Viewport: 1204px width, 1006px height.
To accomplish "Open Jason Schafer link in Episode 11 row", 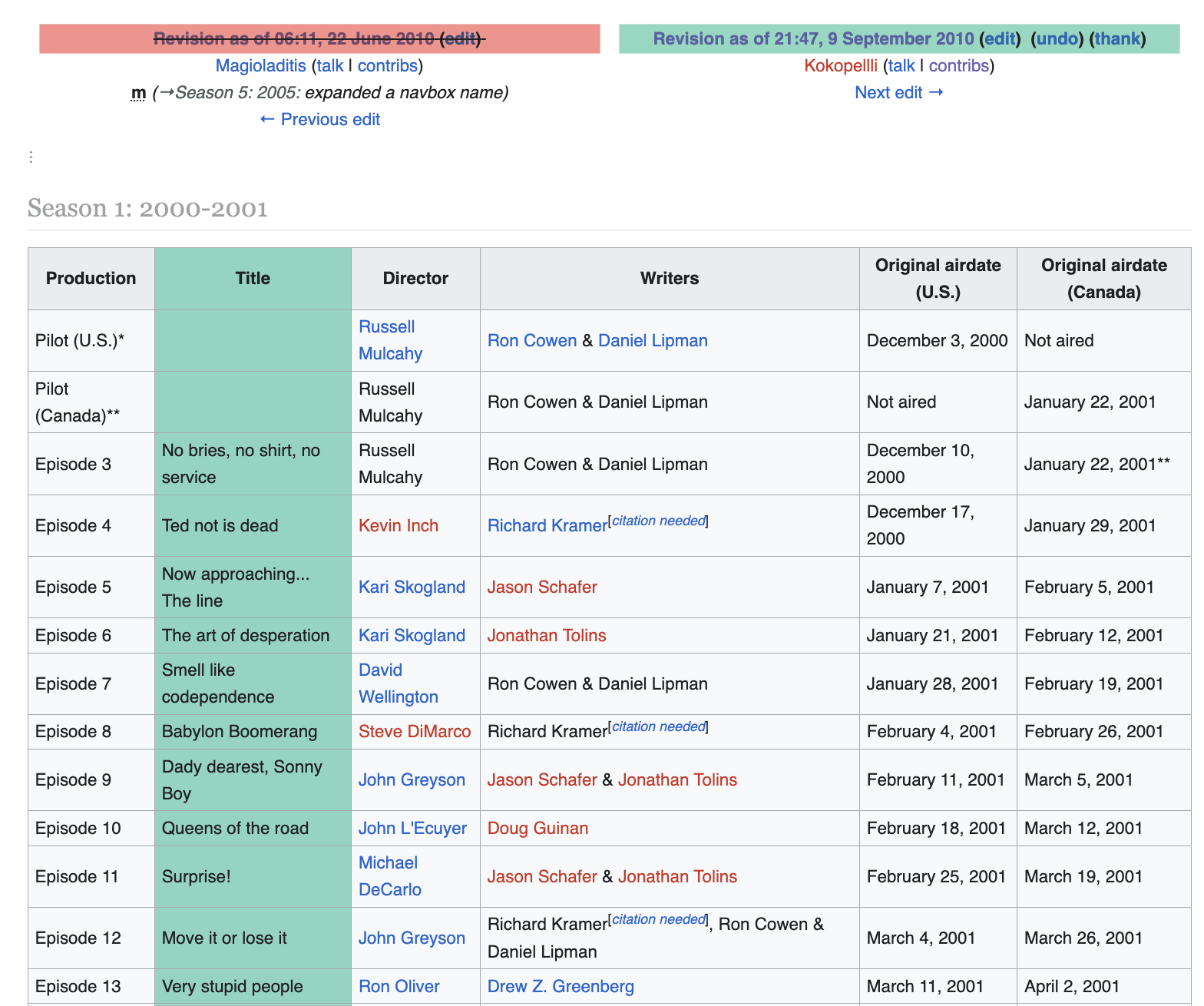I will click(542, 877).
